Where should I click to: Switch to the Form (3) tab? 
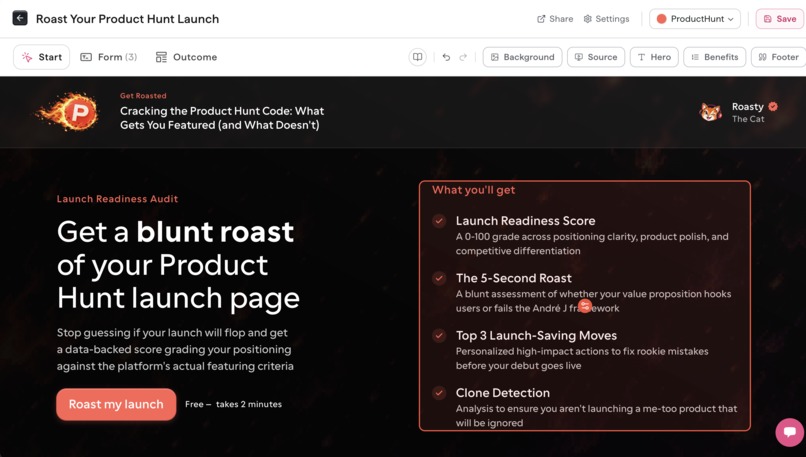(x=108, y=57)
